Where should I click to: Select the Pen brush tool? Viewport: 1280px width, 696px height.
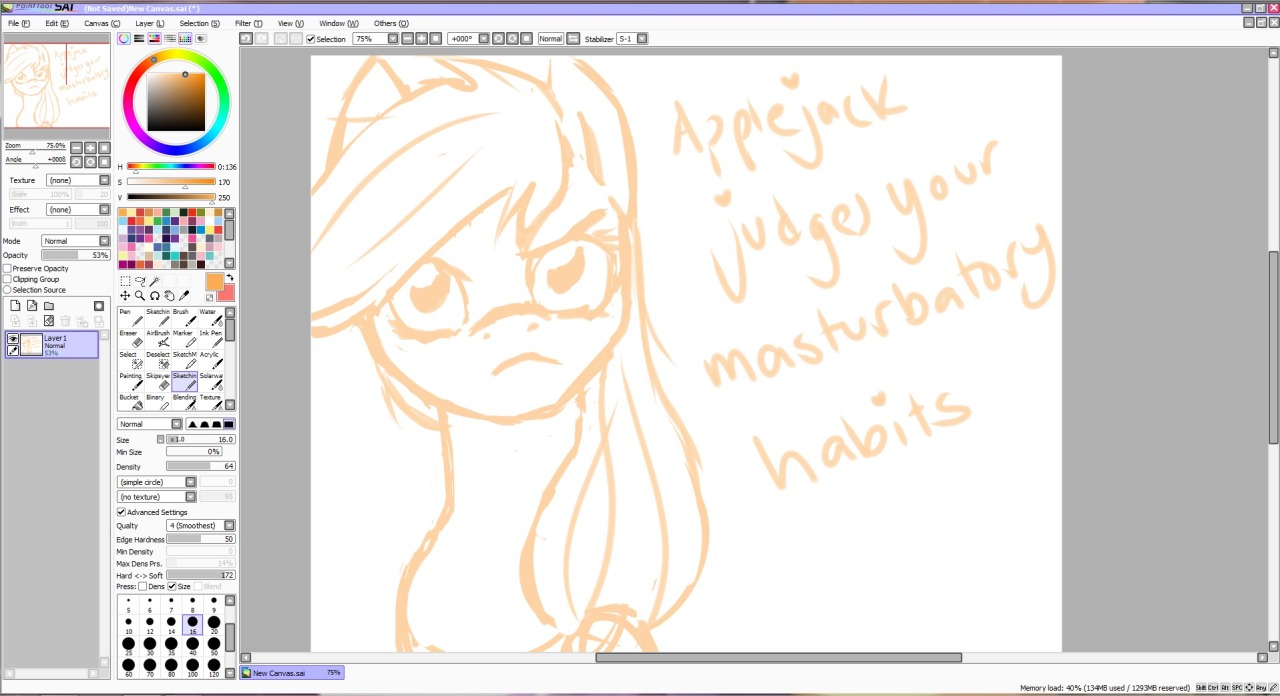point(131,317)
